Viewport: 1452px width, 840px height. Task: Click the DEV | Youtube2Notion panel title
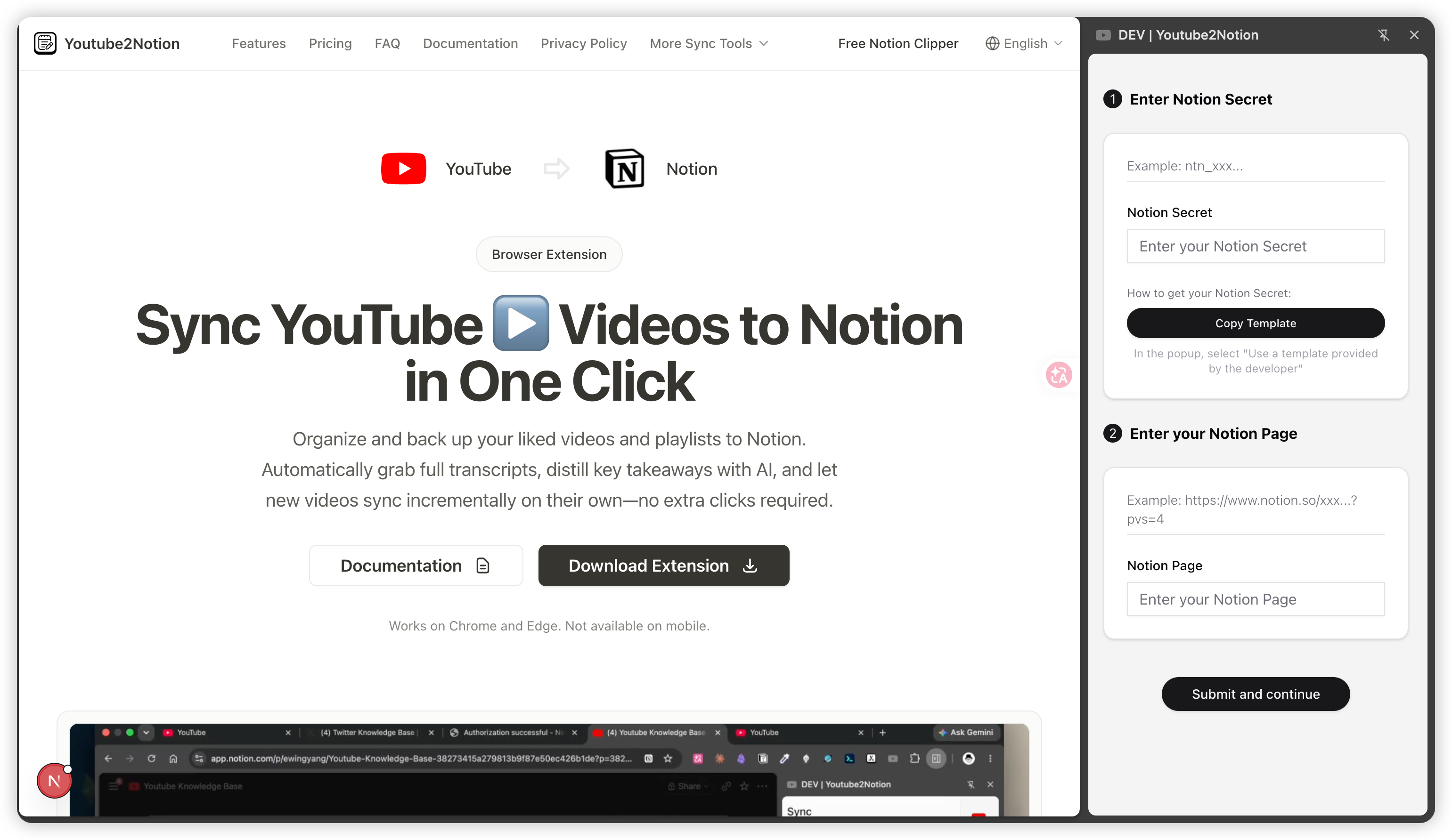pyautogui.click(x=1188, y=35)
